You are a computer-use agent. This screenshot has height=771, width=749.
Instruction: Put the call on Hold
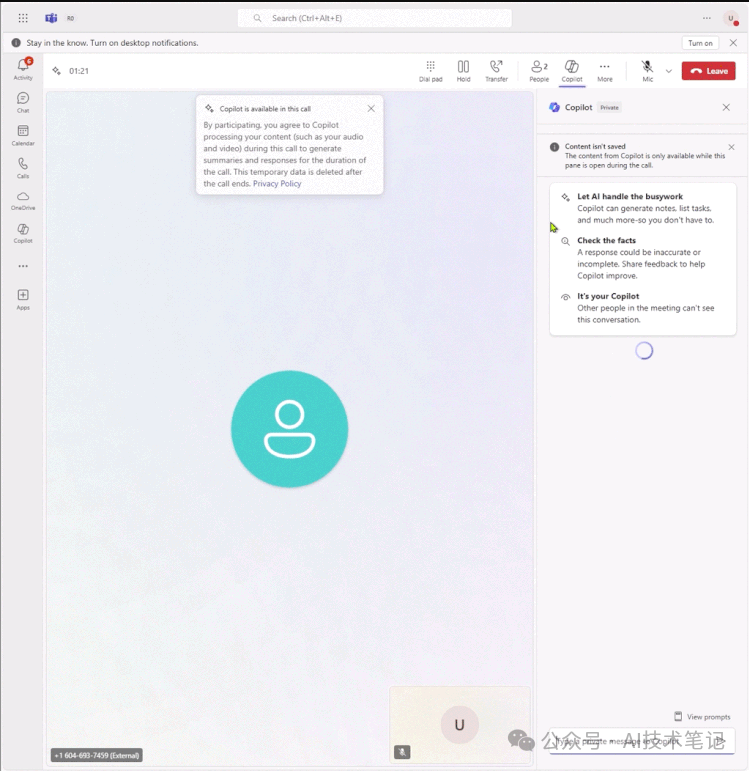point(463,71)
